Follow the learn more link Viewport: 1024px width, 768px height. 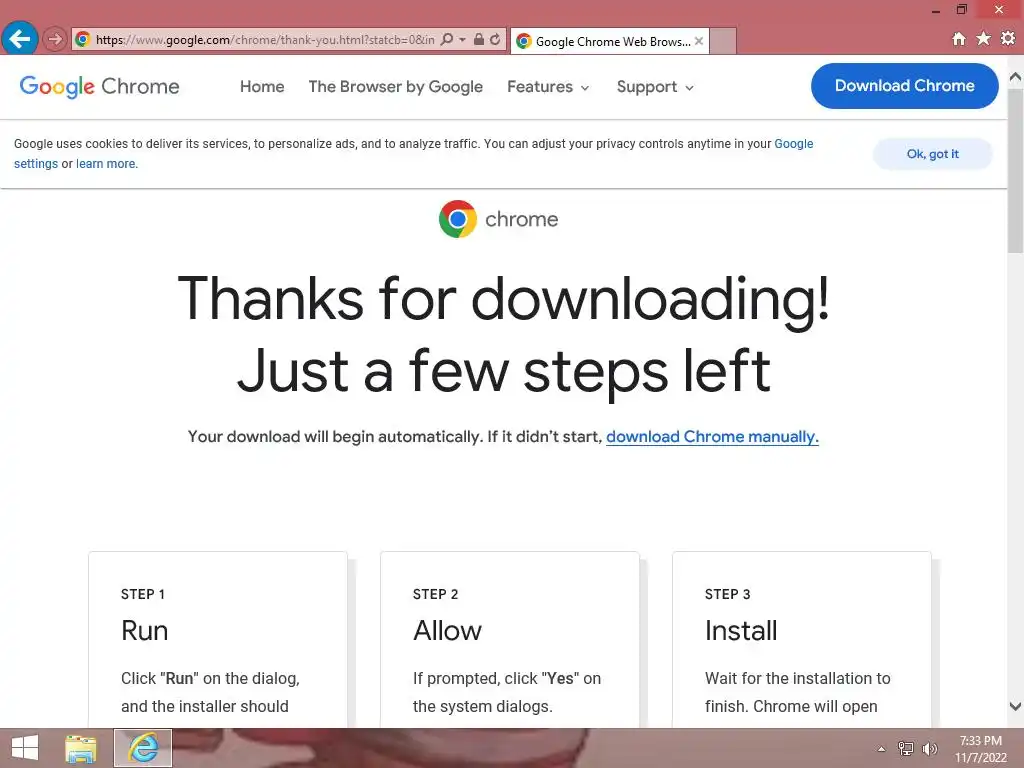point(106,164)
